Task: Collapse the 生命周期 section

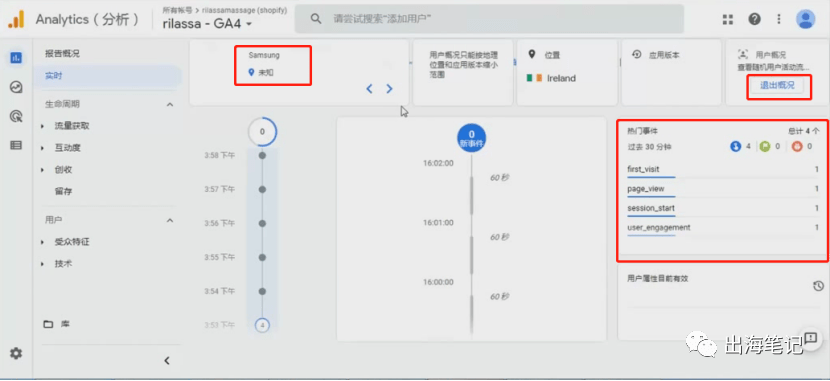Action: (170, 105)
